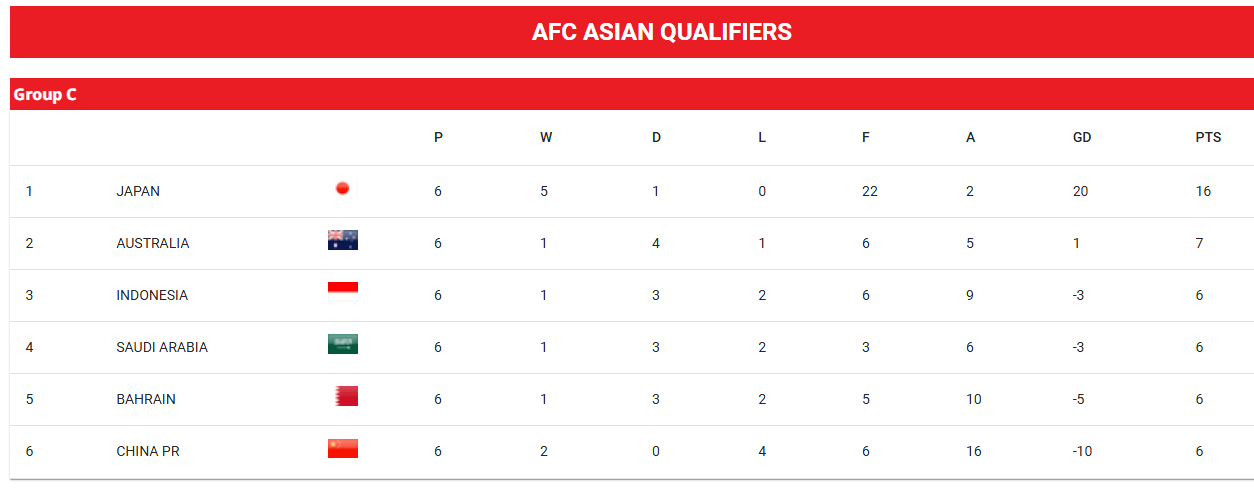Click the BAHRAIN team name
1254x491 pixels.
[146, 399]
